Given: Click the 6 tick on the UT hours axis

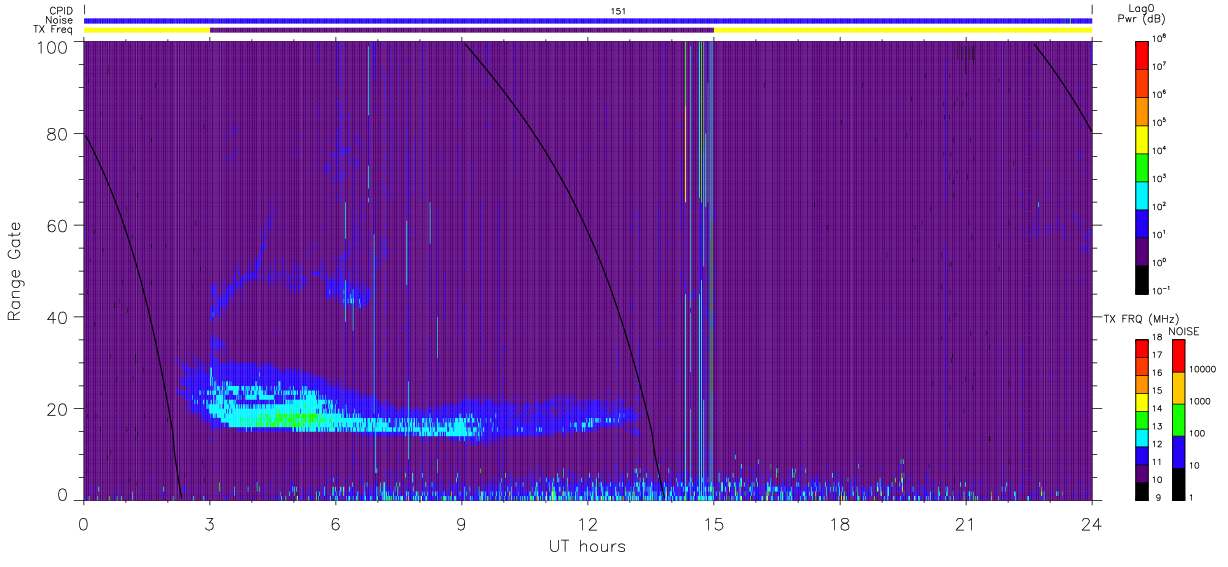Looking at the screenshot, I should tap(336, 523).
